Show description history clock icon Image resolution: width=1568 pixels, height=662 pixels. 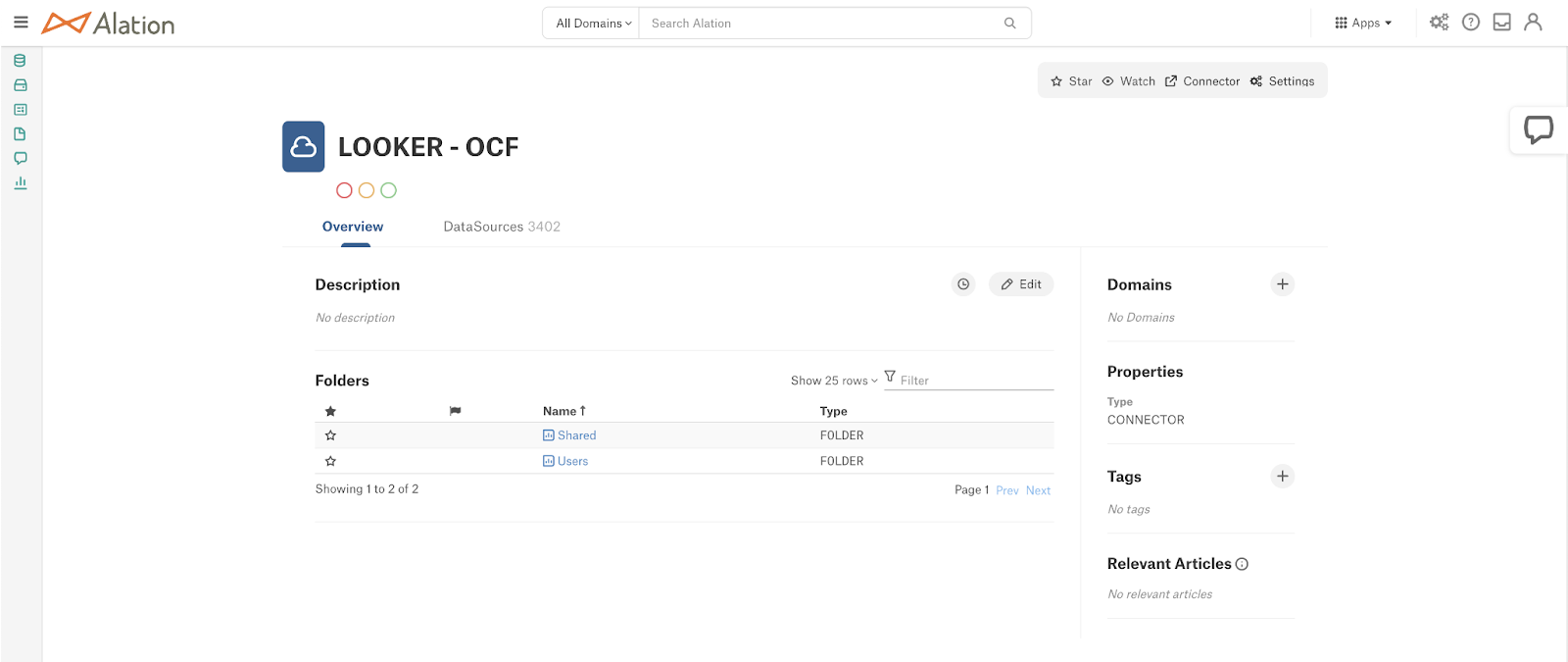[x=963, y=284]
